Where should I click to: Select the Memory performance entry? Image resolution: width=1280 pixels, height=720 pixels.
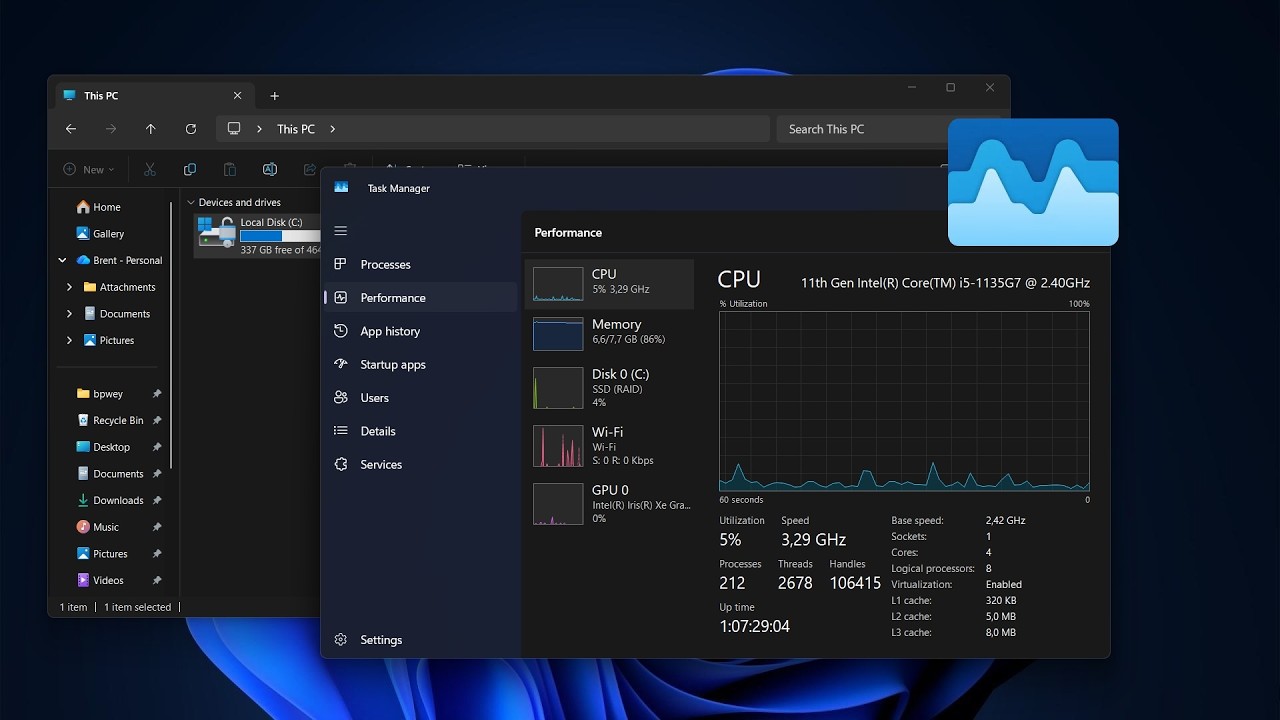[609, 334]
